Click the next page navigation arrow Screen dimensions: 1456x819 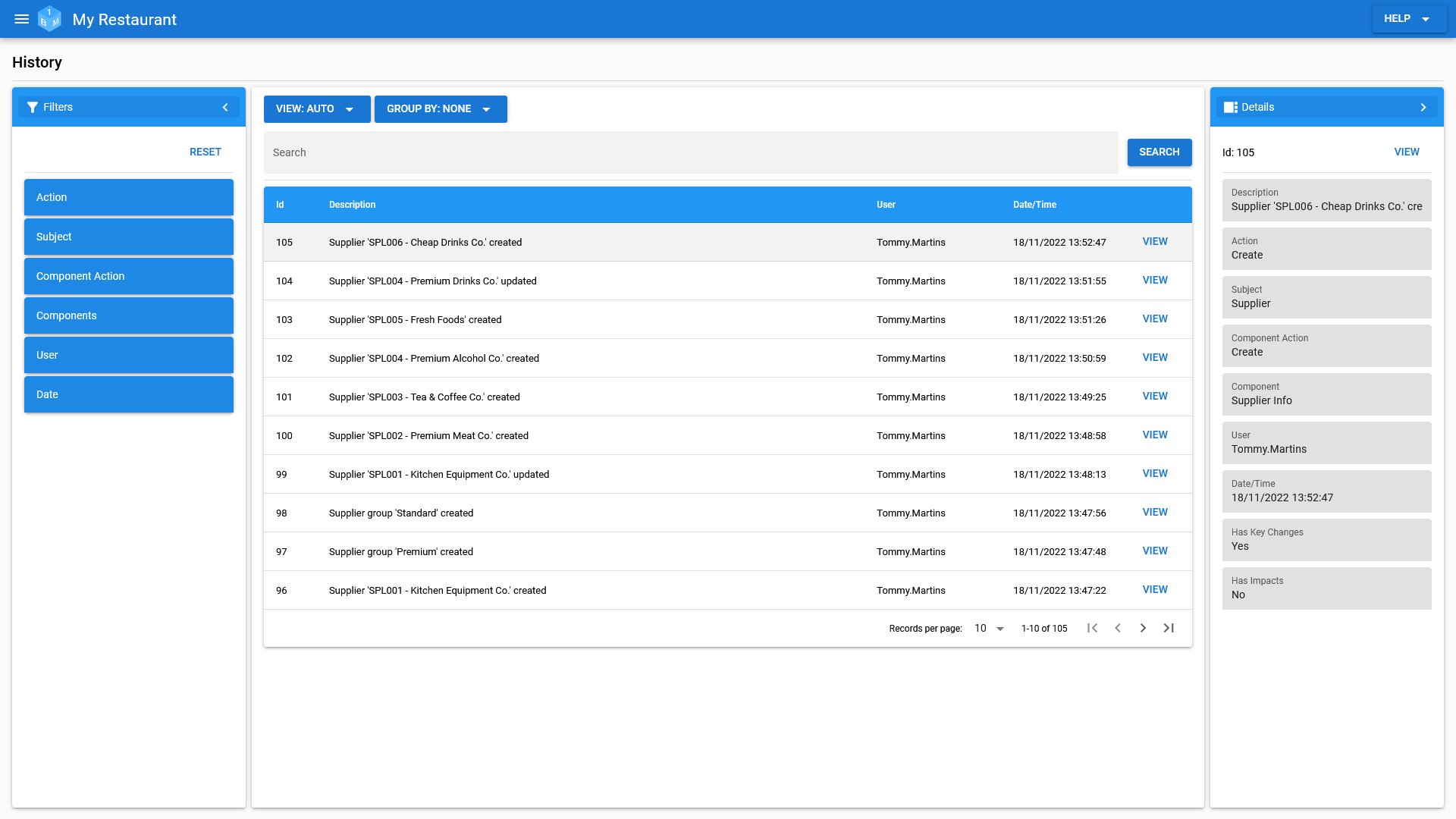tap(1143, 628)
